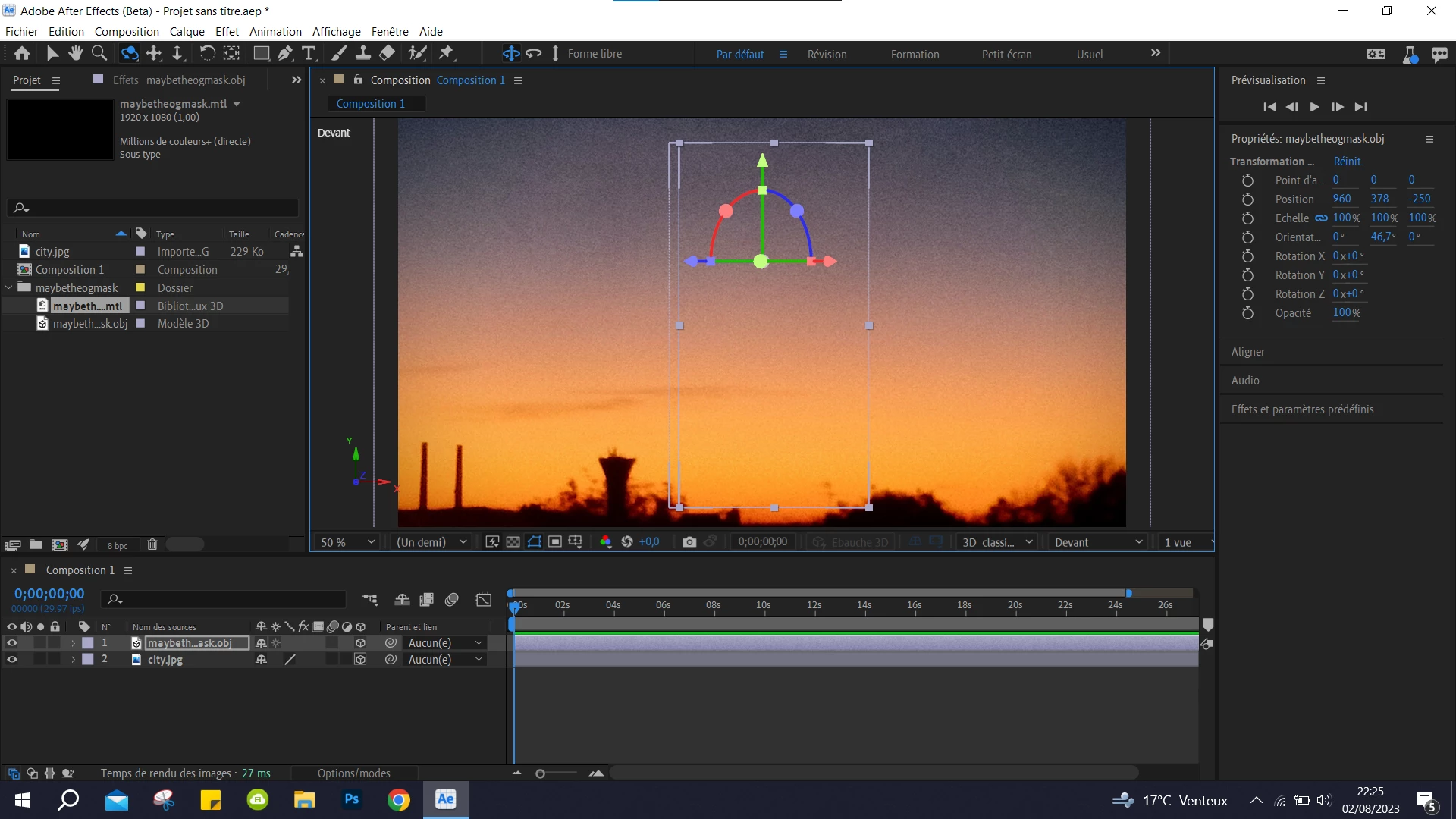This screenshot has height=819, width=1456.
Task: Open the Devant view dropdown
Action: coord(1096,542)
